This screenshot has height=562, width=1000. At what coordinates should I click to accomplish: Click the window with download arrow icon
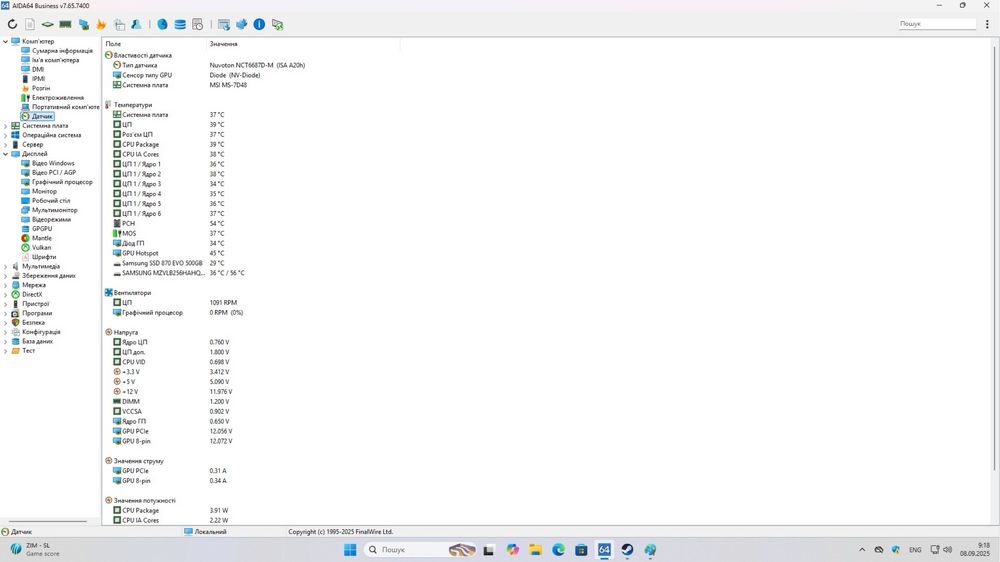point(224,24)
